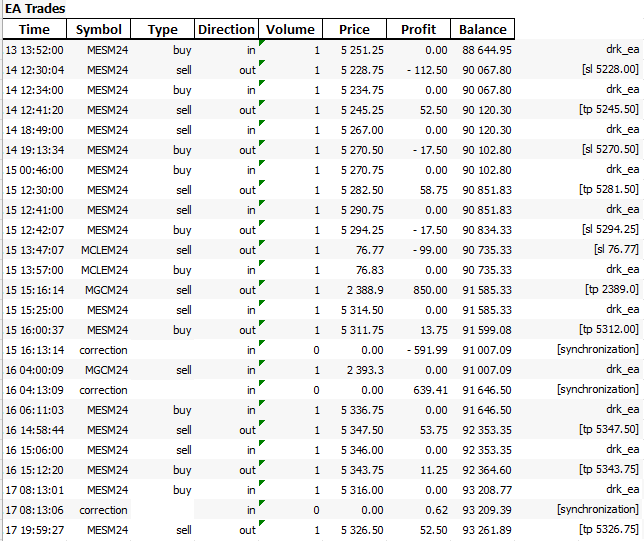The height and width of the screenshot is (541, 644).
Task: Click volume cell 0 in 17 08:13:06 row
Action: pos(316,511)
